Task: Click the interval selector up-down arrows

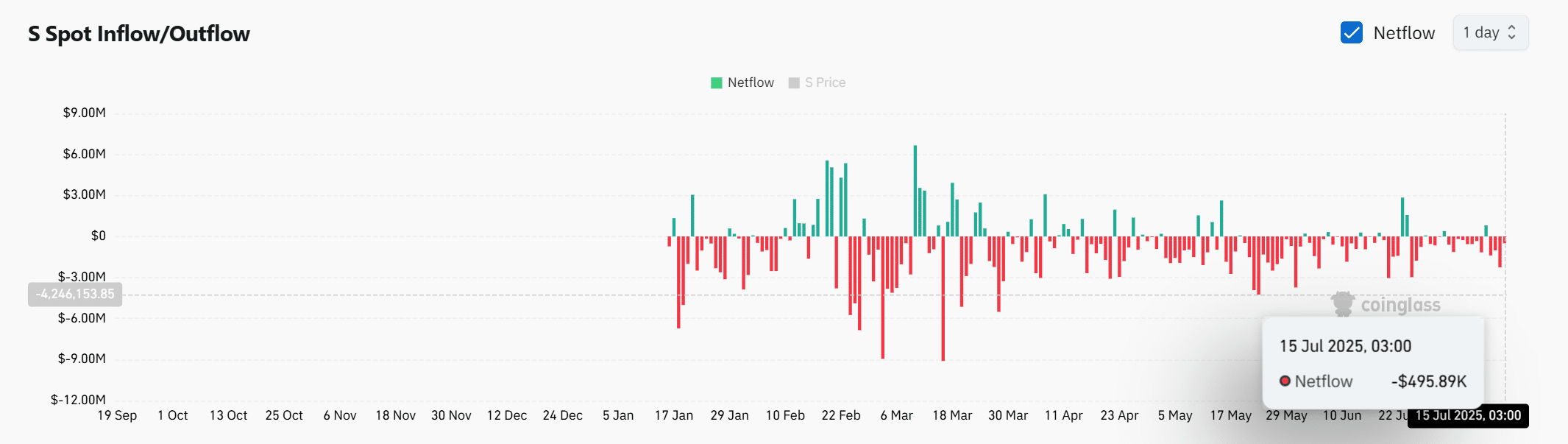Action: click(x=1512, y=33)
